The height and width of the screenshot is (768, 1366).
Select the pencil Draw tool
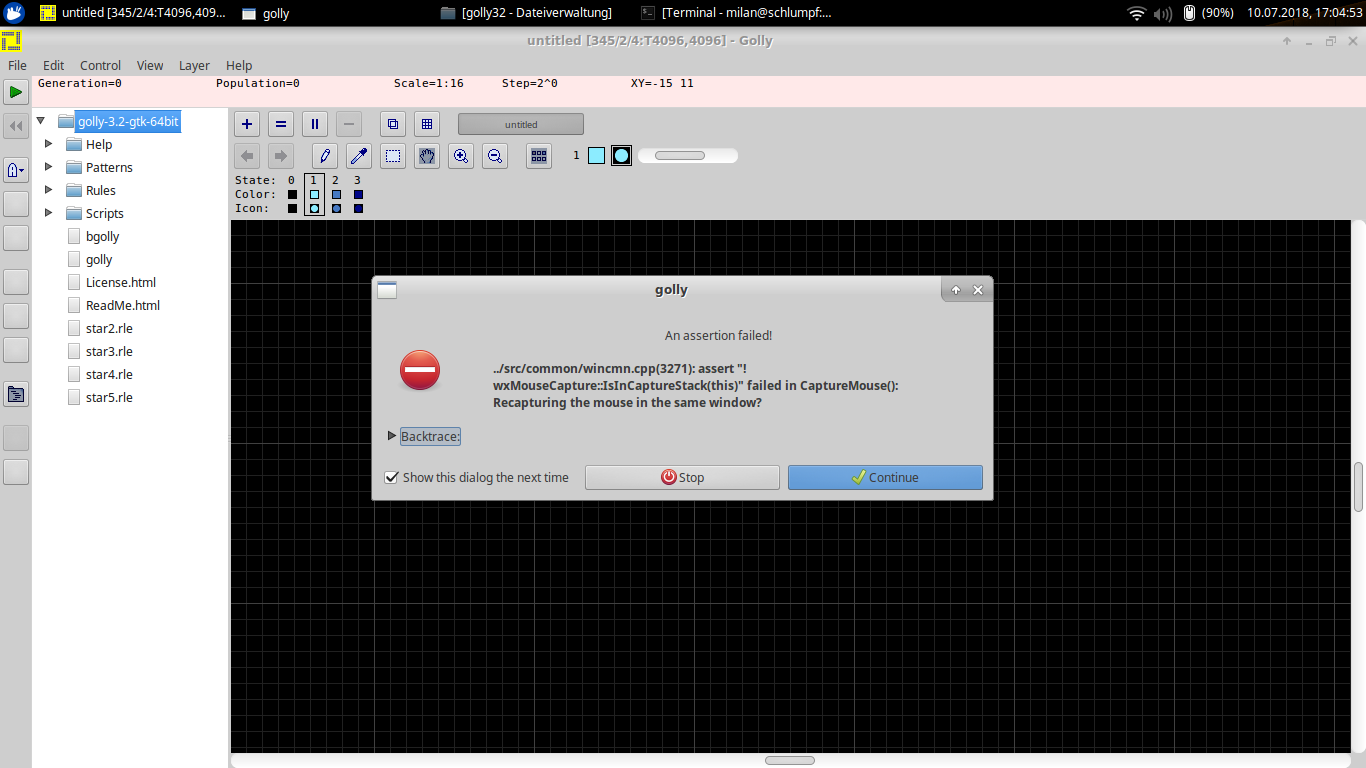pyautogui.click(x=324, y=155)
